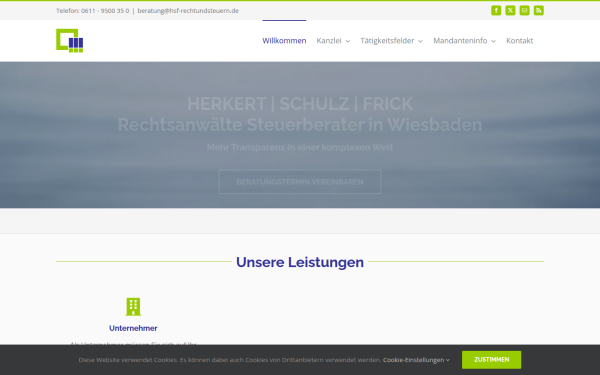The image size is (600, 375).
Task: Click the green building icon above Unternehmer
Action: click(x=133, y=307)
